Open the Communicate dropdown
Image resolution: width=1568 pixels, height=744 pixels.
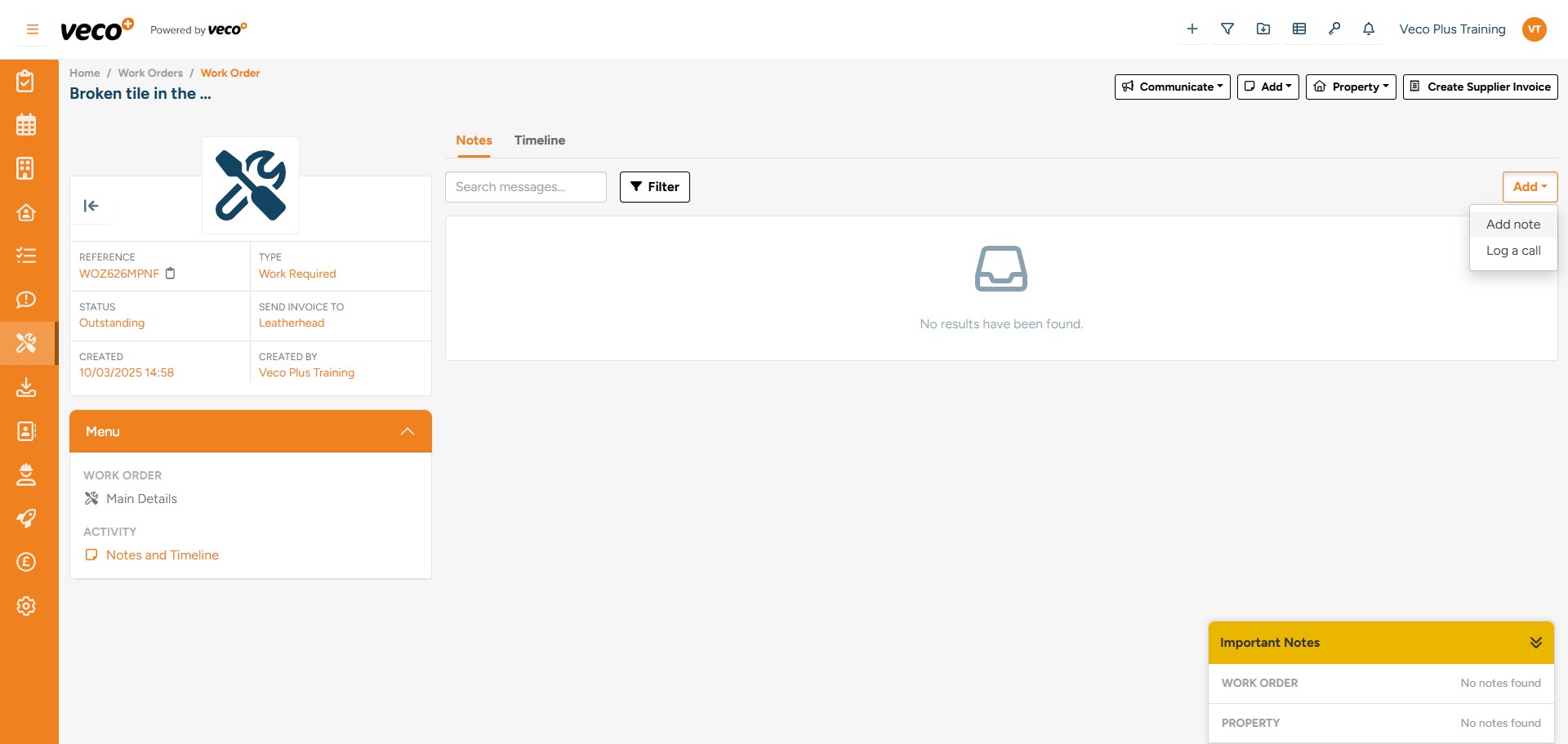click(1172, 87)
